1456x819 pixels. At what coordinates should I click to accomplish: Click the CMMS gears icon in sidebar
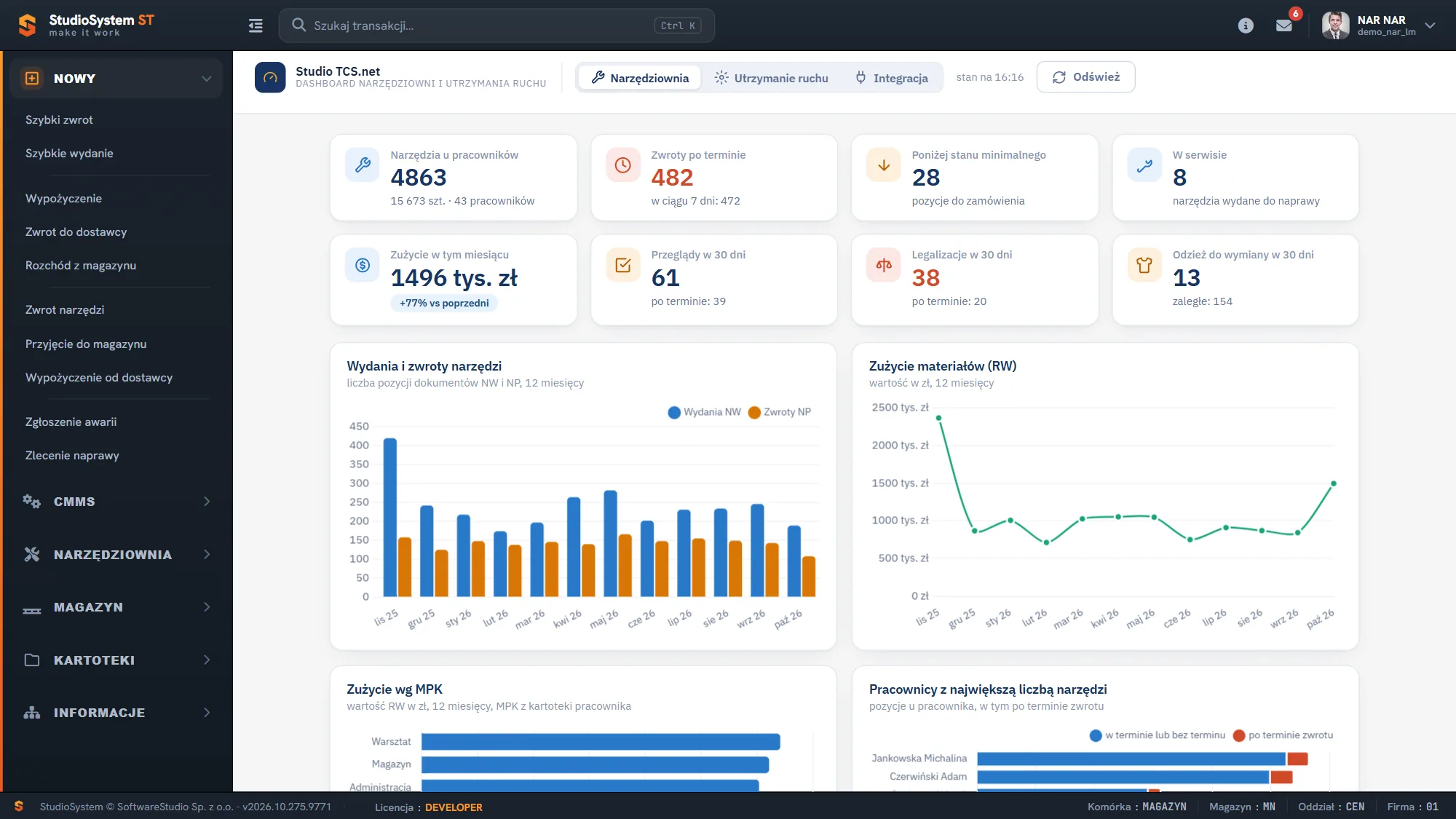[x=31, y=501]
